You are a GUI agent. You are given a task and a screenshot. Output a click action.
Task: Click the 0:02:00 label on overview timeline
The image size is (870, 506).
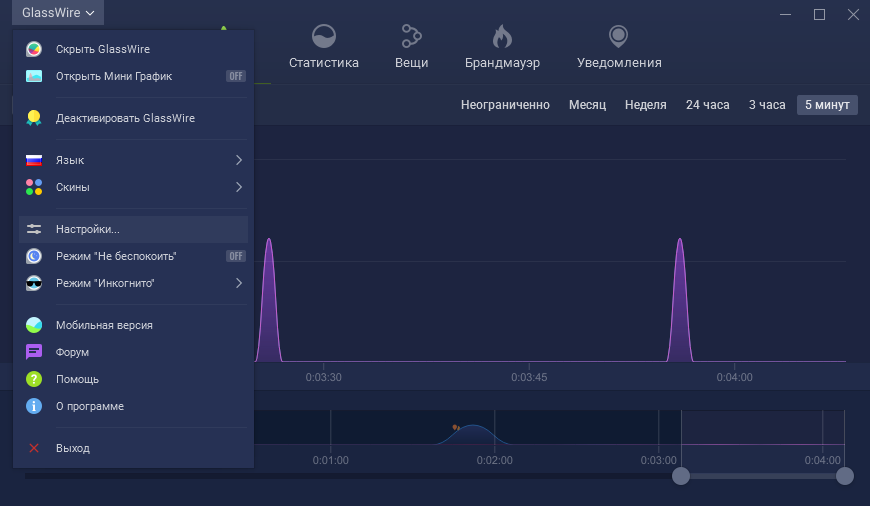(494, 461)
